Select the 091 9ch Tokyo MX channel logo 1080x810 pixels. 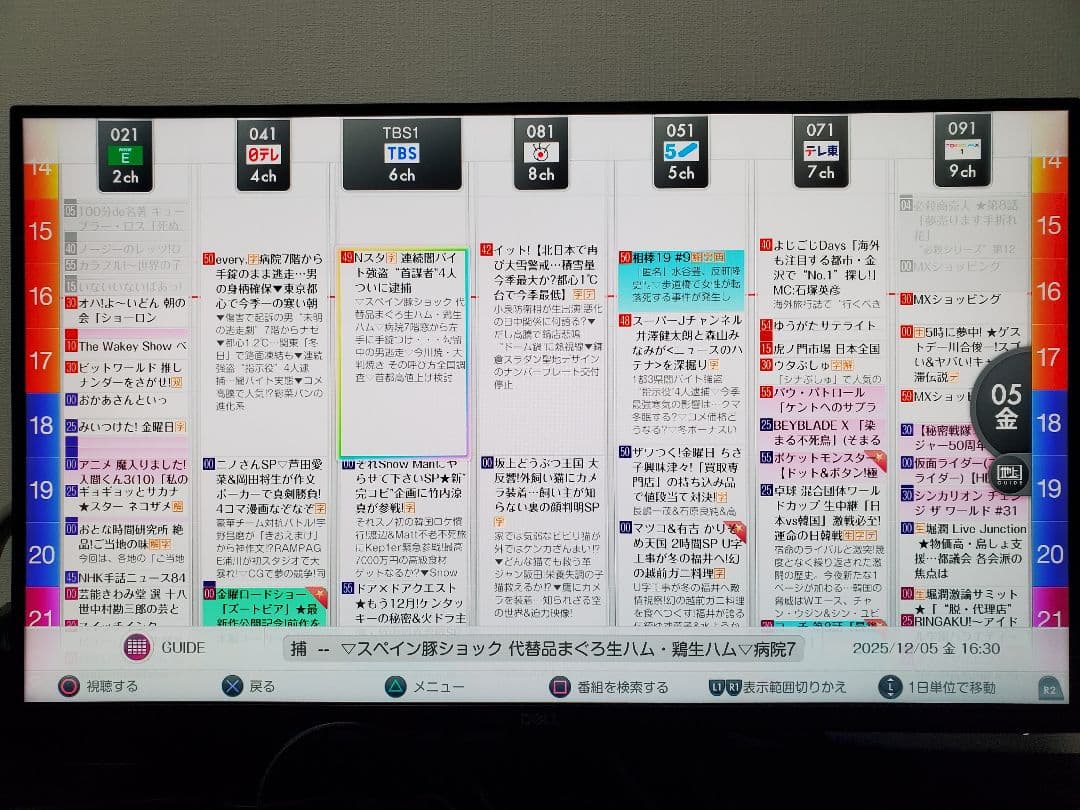pos(962,149)
